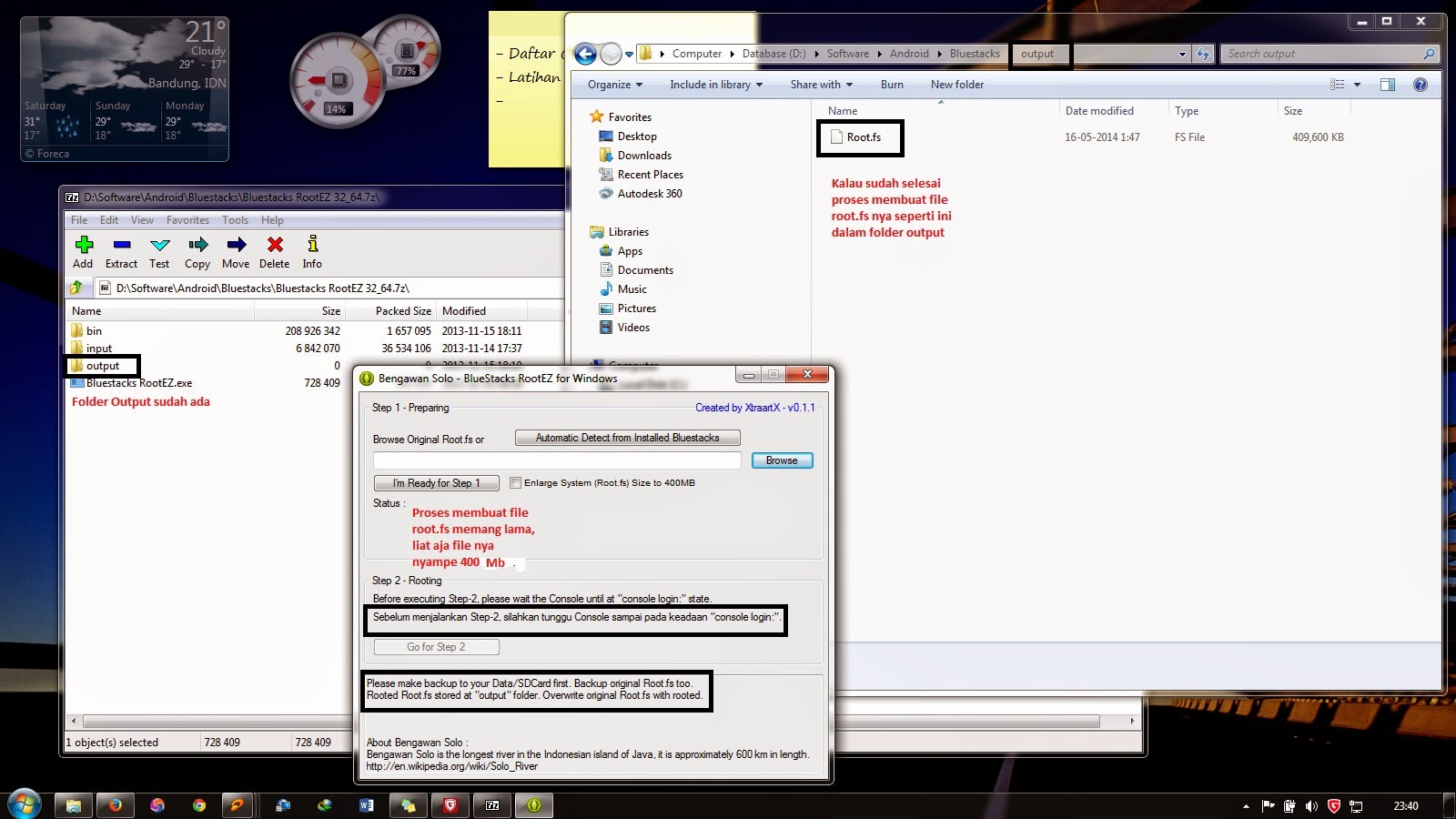
Task: Expand the breadcrumb arrow after Software
Action: 880,54
